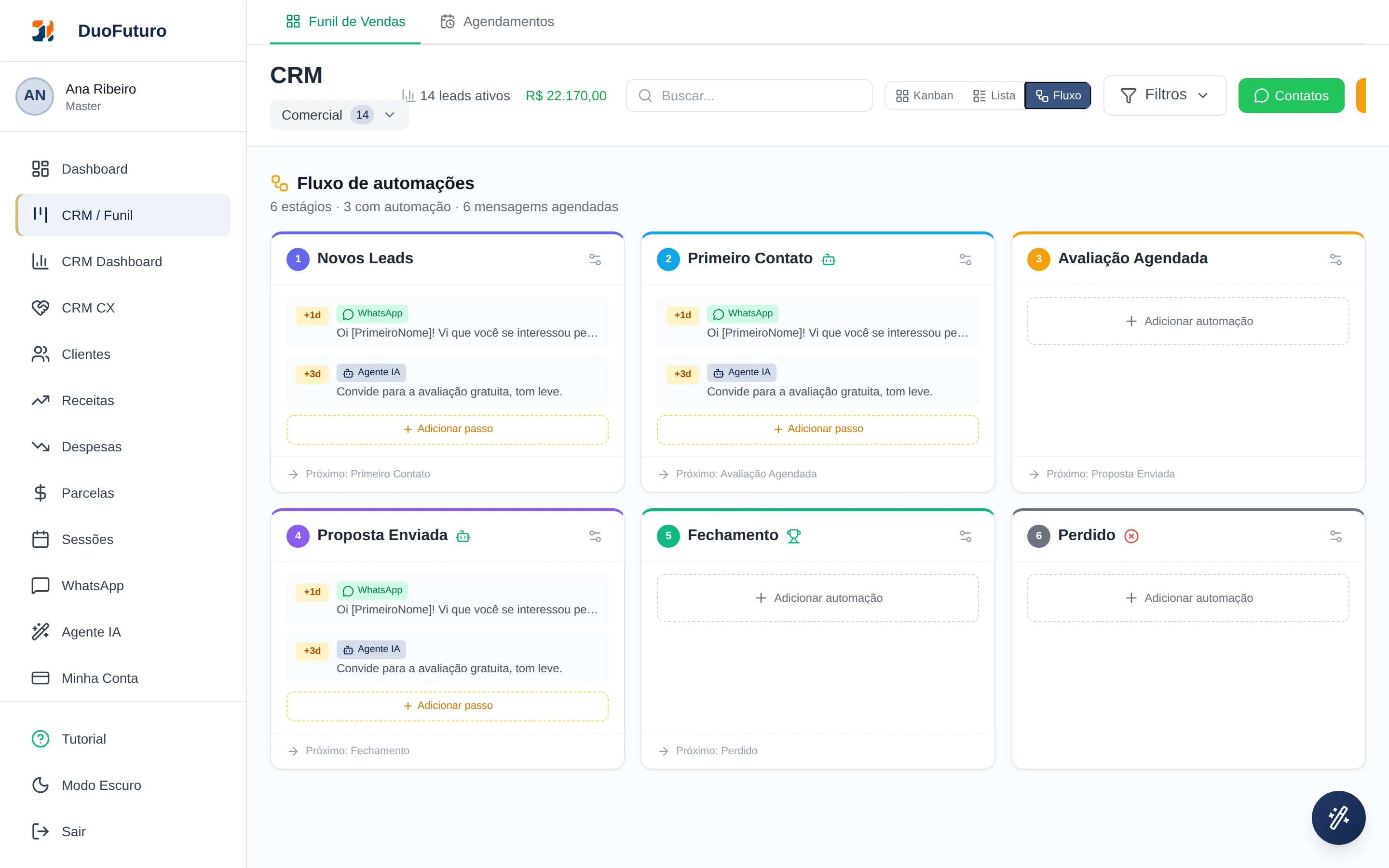The height and width of the screenshot is (868, 1389).
Task: Click Adicionar passo under Primeiro Contato
Action: point(817,429)
